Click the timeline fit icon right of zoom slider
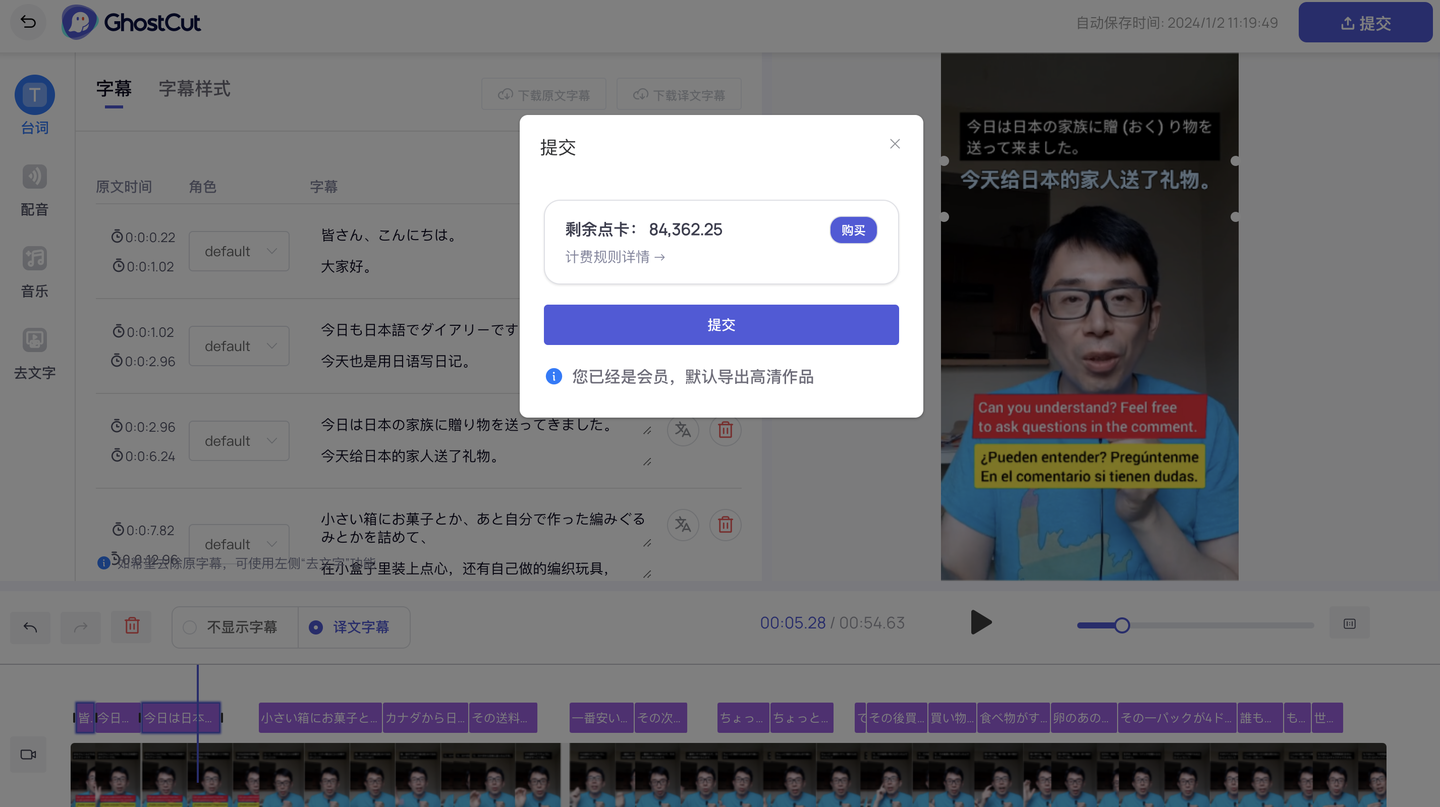The image size is (1440, 807). point(1349,624)
